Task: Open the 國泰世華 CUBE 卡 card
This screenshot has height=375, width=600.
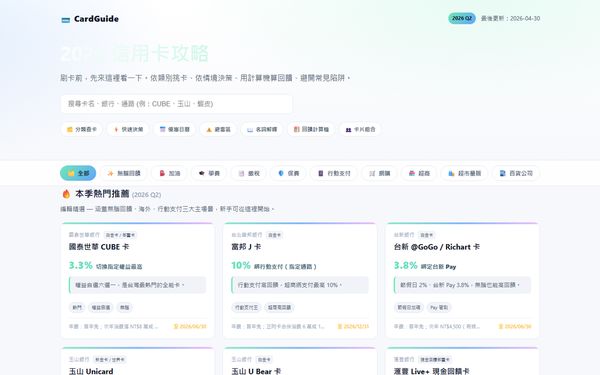Action: click(x=137, y=280)
